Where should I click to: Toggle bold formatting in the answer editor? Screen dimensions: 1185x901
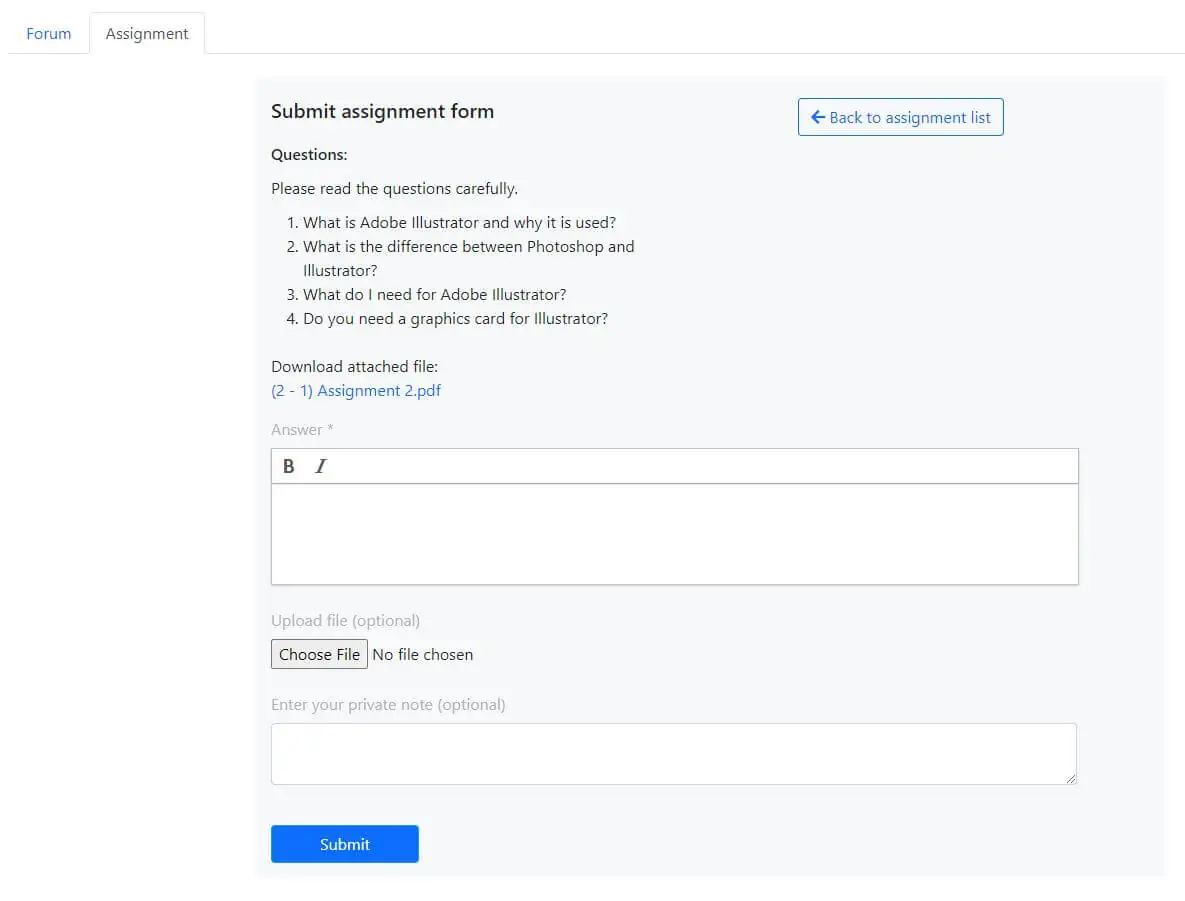click(x=289, y=466)
